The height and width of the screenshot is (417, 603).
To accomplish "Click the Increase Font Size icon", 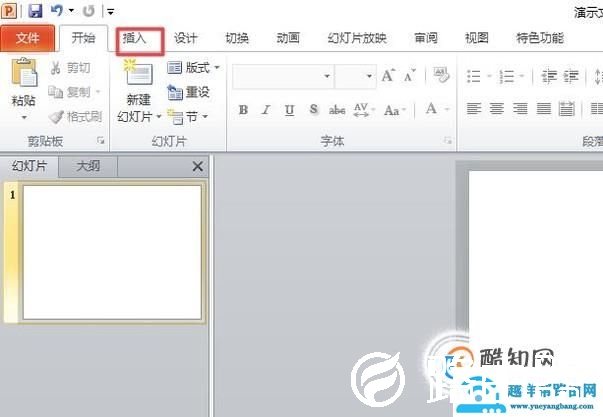I will tap(388, 75).
